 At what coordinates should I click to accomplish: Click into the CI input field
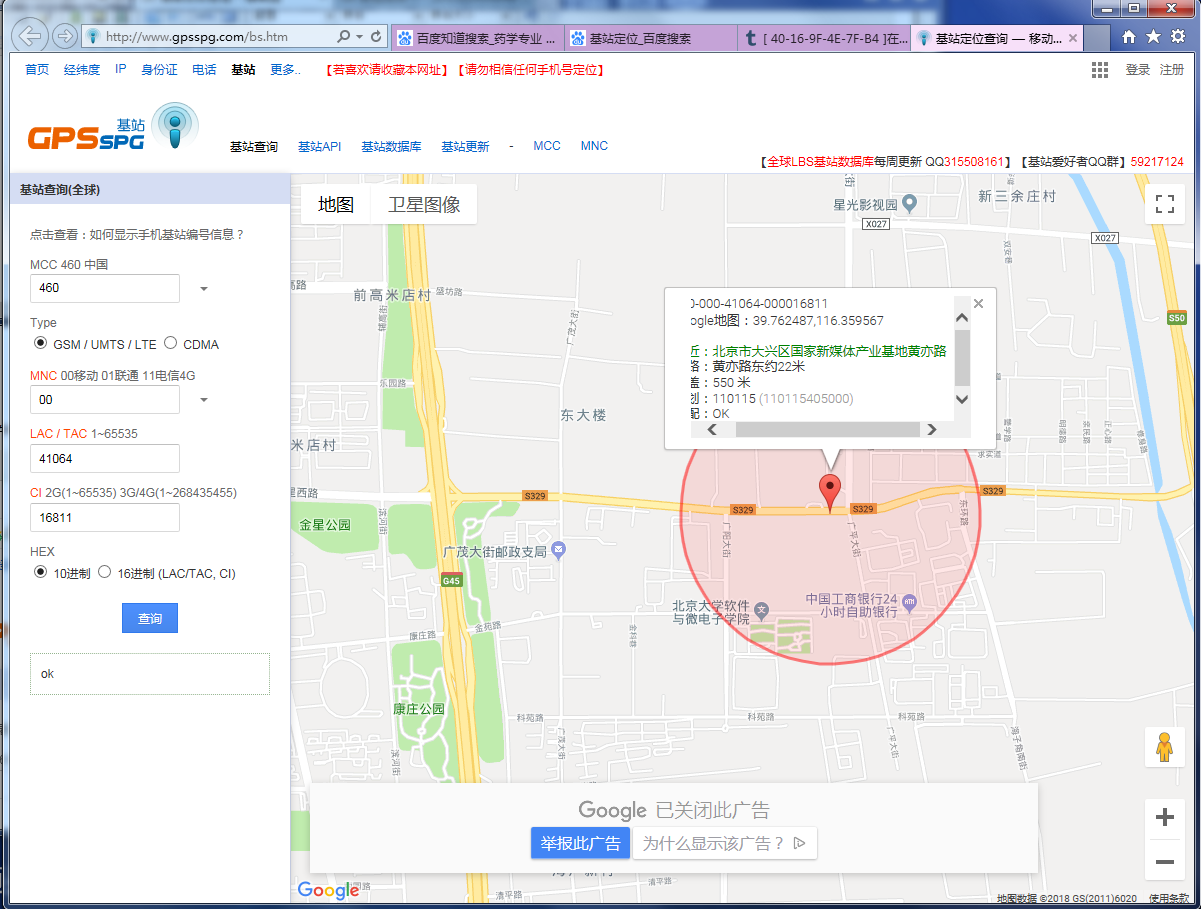coord(105,518)
